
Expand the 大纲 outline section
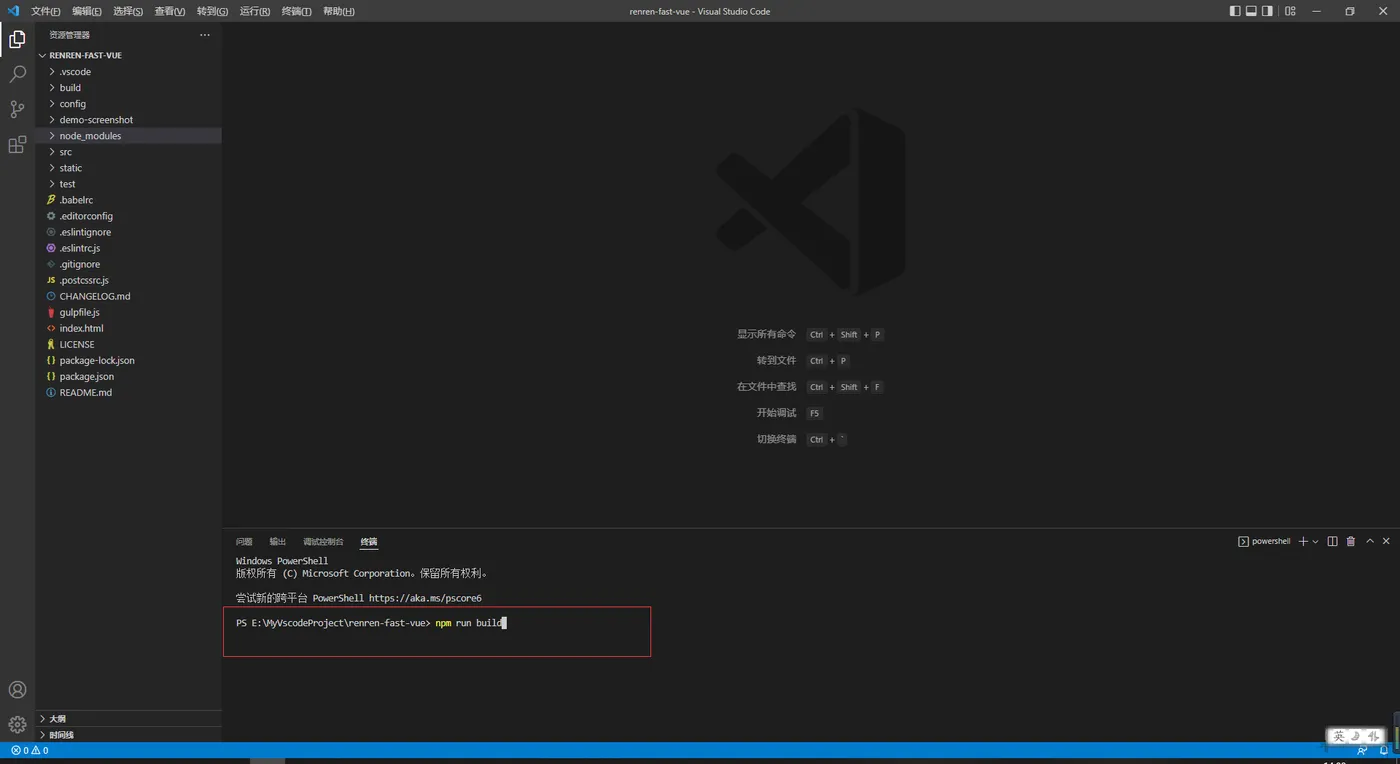click(128, 718)
